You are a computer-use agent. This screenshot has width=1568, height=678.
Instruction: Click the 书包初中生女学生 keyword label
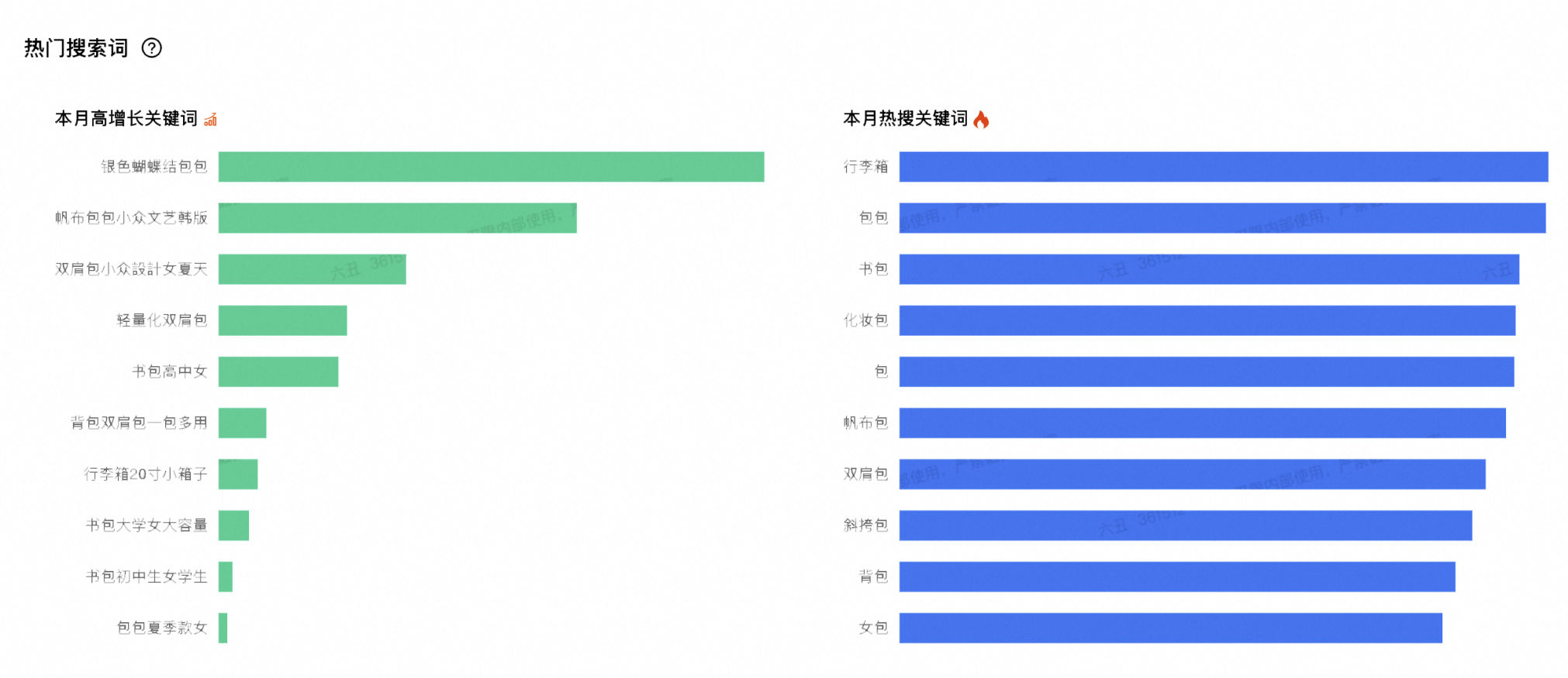pyautogui.click(x=147, y=576)
